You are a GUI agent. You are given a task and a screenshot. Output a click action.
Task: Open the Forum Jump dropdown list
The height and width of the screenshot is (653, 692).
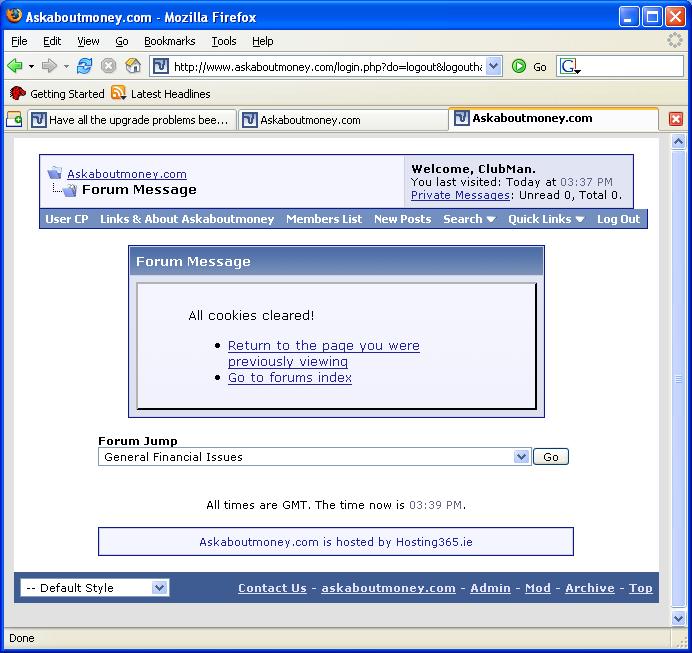click(314, 457)
